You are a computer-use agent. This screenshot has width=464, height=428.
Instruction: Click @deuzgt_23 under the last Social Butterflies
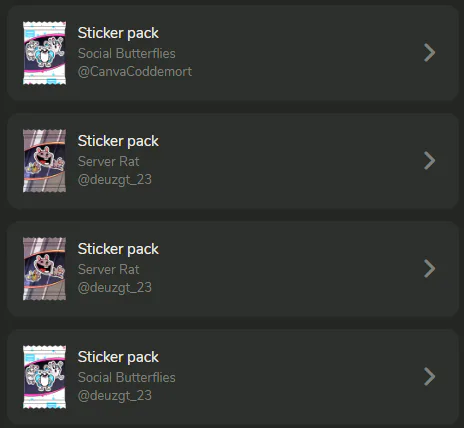coord(115,396)
